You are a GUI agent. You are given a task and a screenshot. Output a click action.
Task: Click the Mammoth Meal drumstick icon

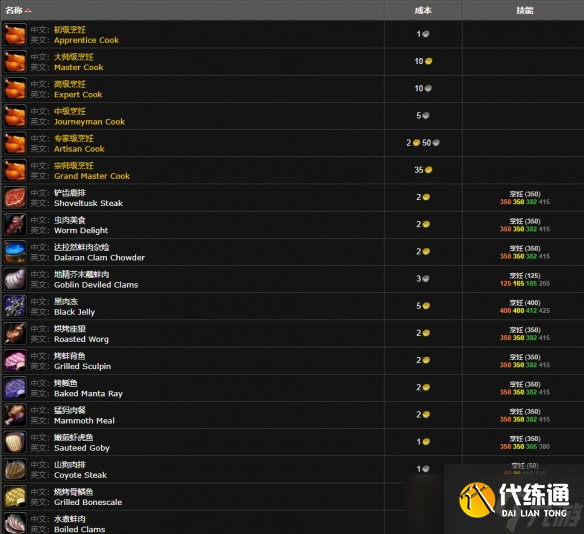tap(15, 415)
